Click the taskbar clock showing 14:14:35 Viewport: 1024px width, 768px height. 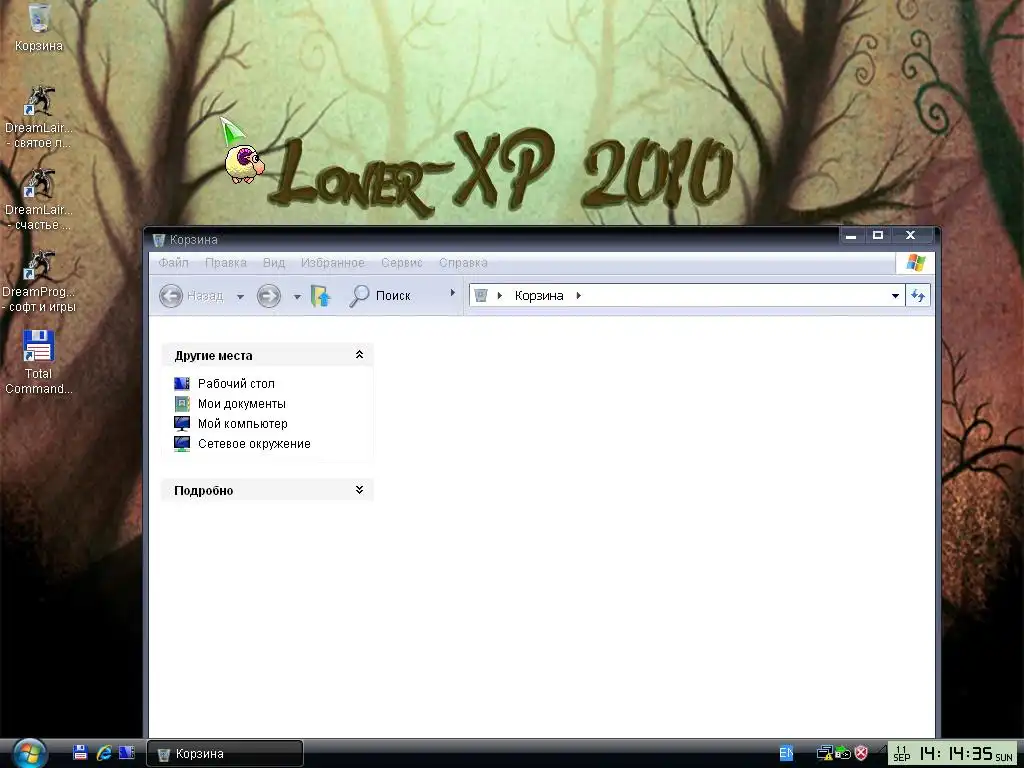(x=952, y=754)
